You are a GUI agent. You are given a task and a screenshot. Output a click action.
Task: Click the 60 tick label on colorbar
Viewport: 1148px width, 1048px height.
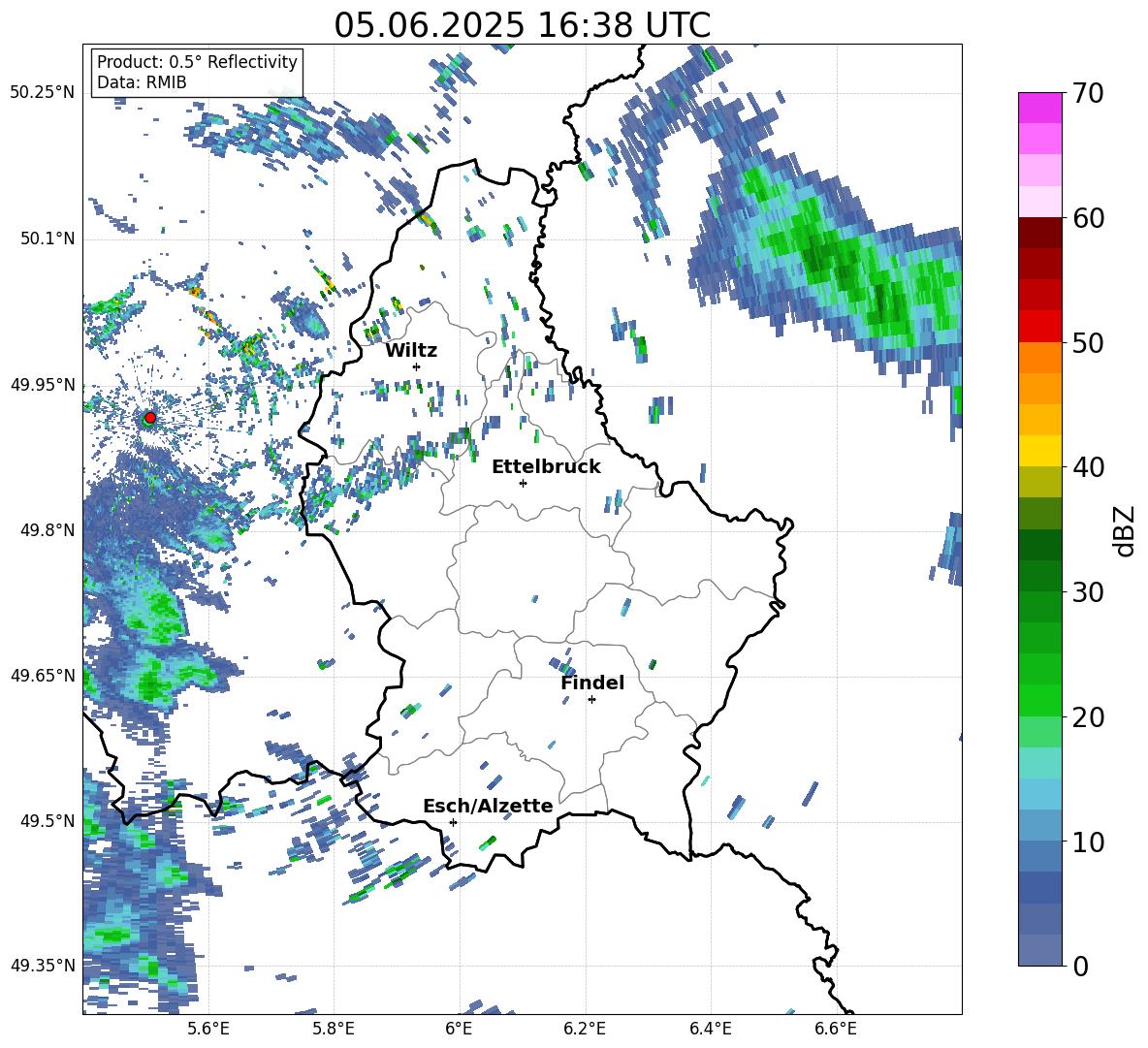[1087, 218]
